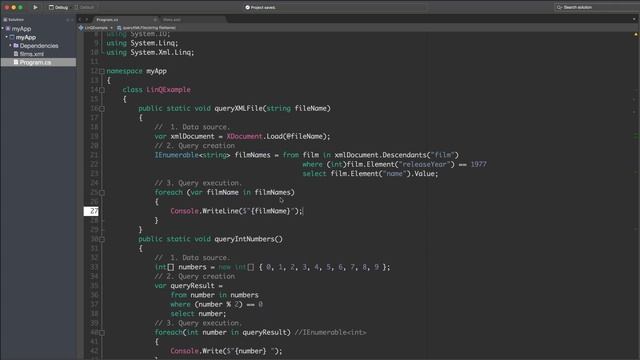Click the warning indicator above the scrollbar
Image resolution: width=640 pixels, height=360 pixels.
click(x=636, y=35)
